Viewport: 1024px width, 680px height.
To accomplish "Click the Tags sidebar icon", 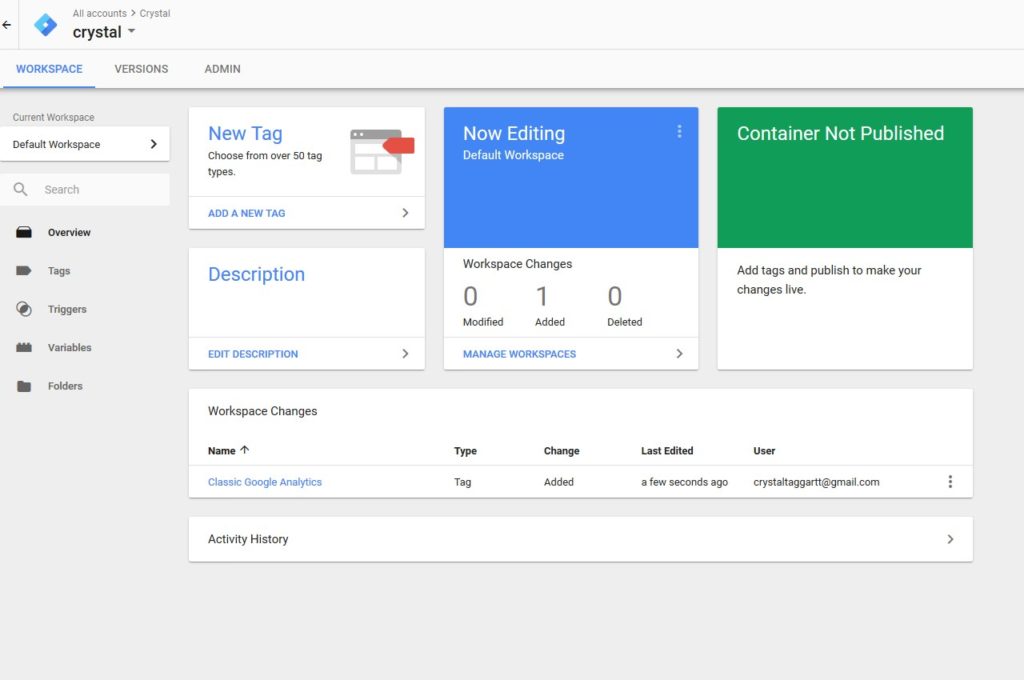I will [24, 270].
